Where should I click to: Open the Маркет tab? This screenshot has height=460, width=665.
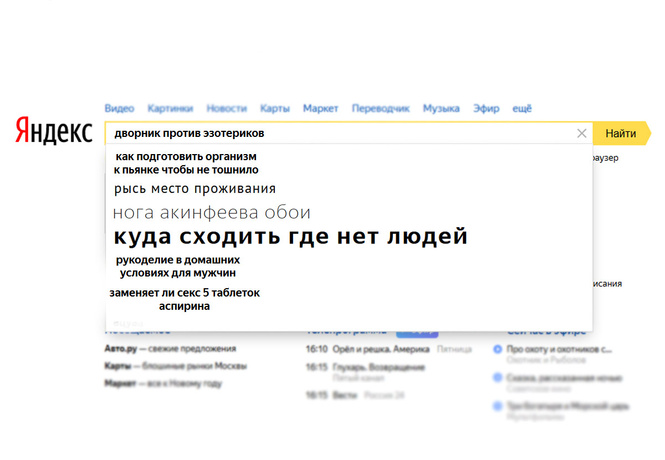pos(320,109)
